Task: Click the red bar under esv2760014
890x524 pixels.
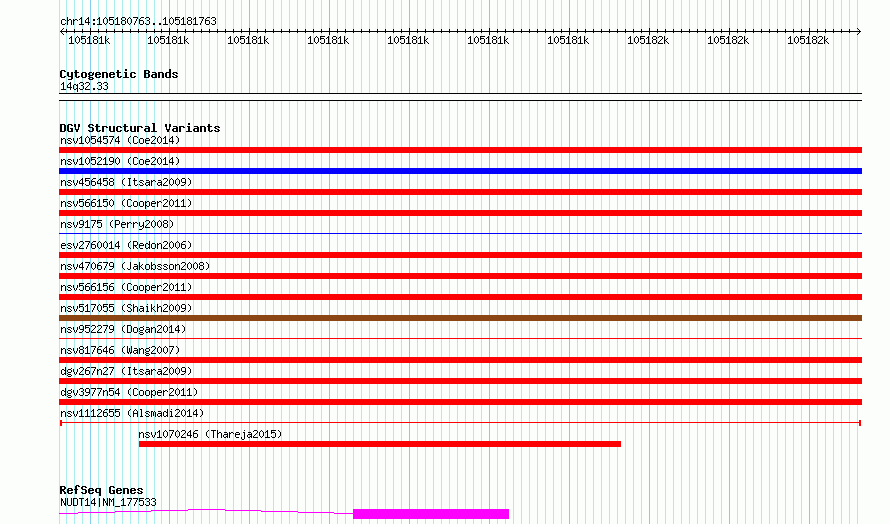Action: pos(460,255)
